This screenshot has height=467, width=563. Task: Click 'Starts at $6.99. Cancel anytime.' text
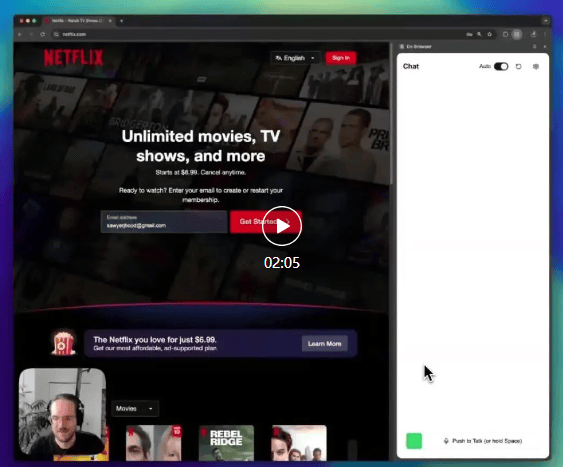201,173
